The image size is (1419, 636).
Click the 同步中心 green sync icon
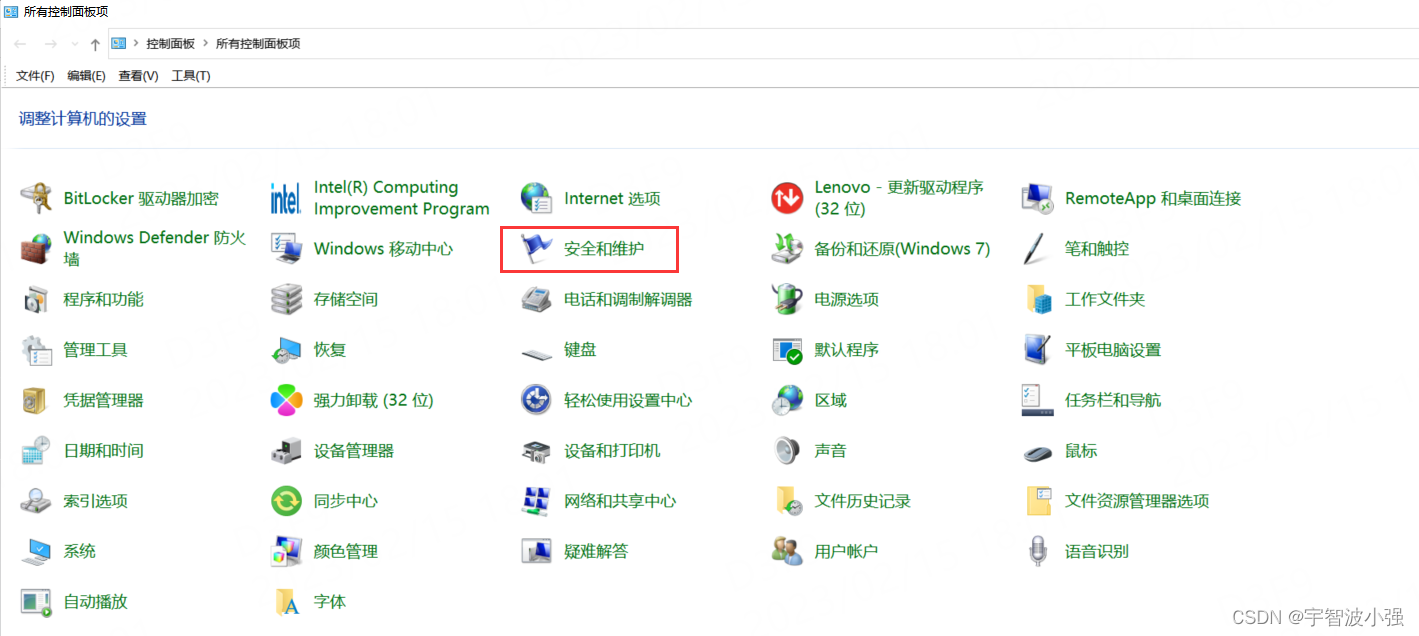click(x=286, y=501)
